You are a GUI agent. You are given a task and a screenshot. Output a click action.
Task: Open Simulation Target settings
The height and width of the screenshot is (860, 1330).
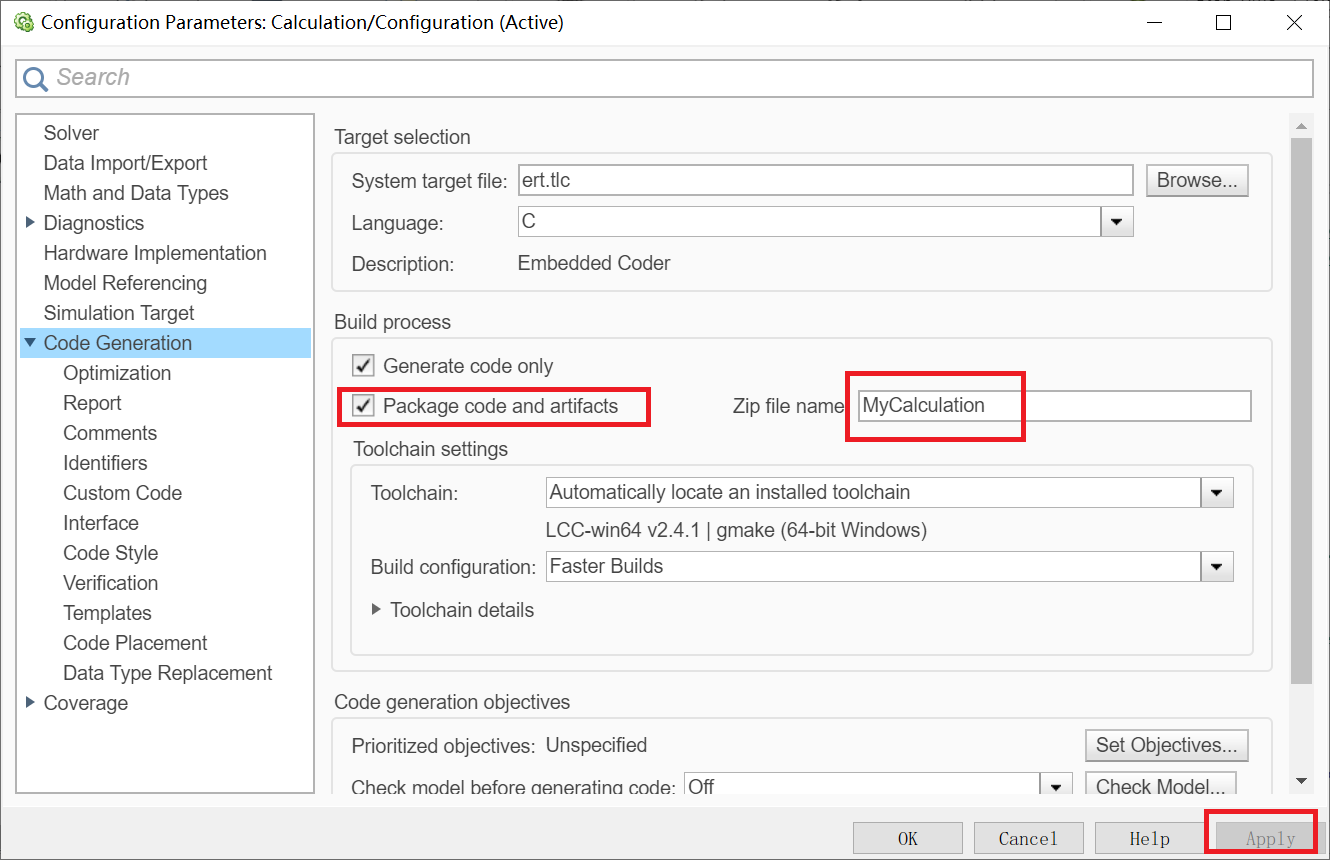tap(119, 313)
